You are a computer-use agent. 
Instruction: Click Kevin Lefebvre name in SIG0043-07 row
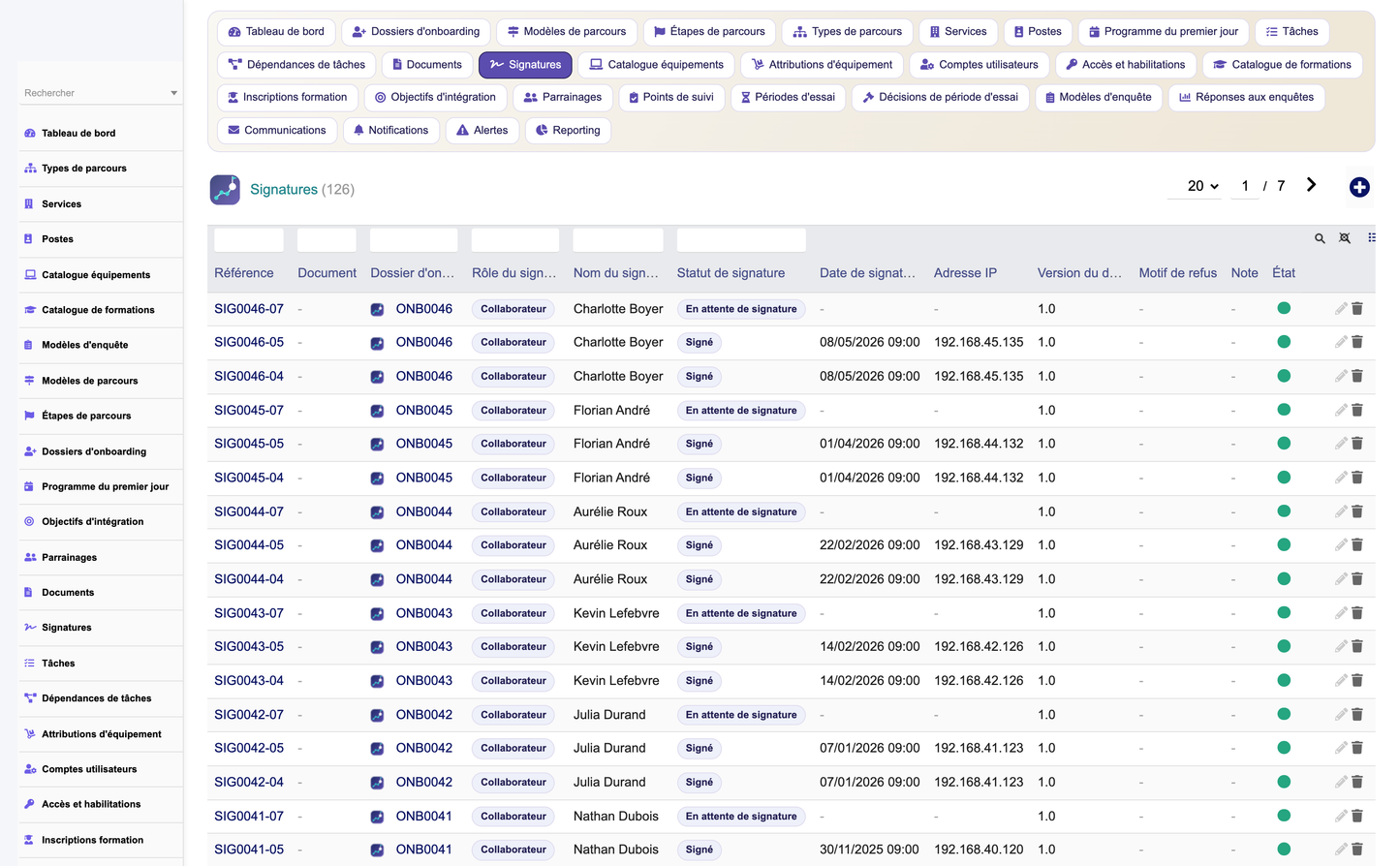click(x=616, y=613)
